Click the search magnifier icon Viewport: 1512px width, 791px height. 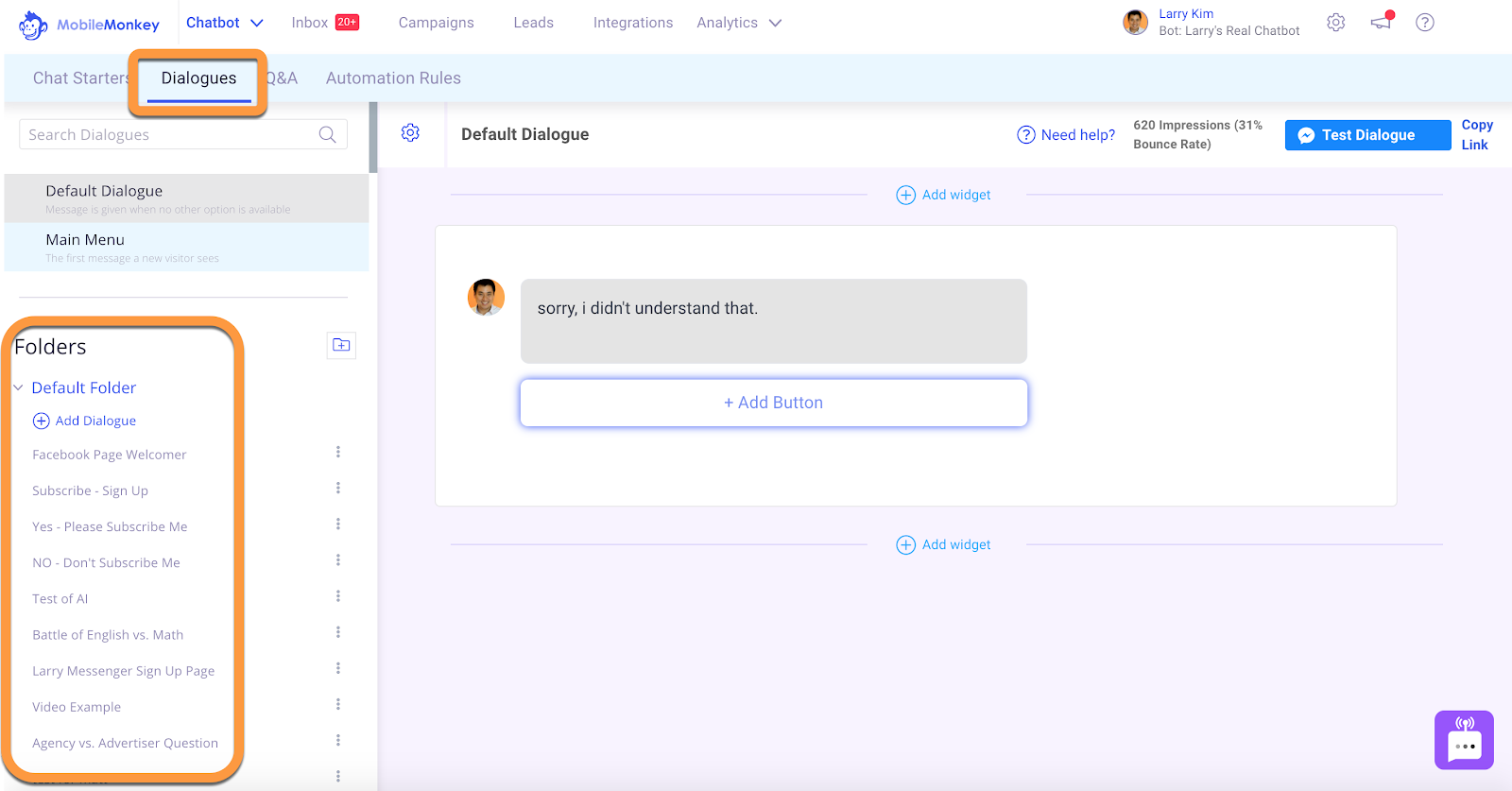[327, 134]
